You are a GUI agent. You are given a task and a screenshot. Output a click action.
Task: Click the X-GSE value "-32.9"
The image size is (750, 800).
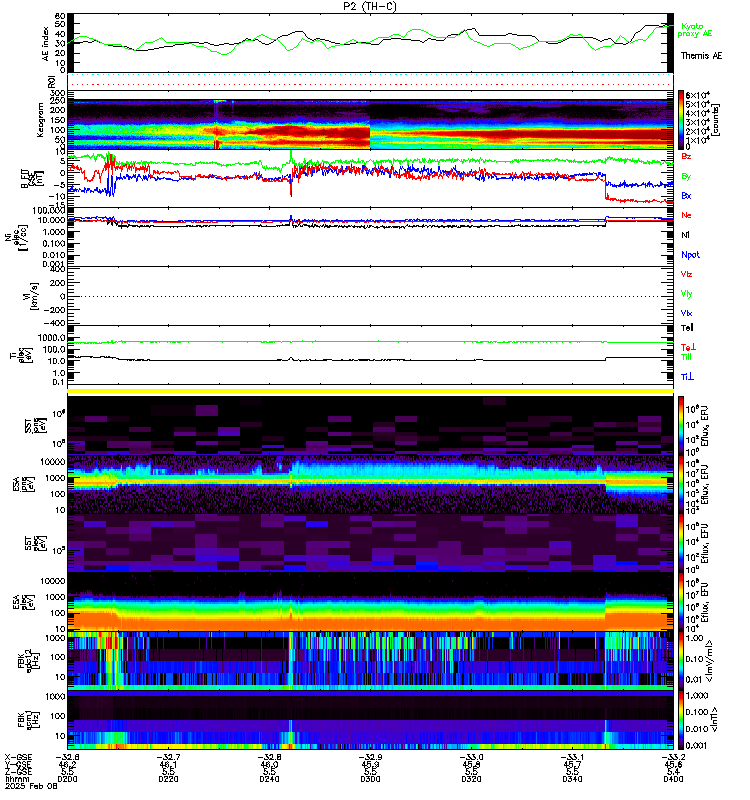[x=370, y=757]
